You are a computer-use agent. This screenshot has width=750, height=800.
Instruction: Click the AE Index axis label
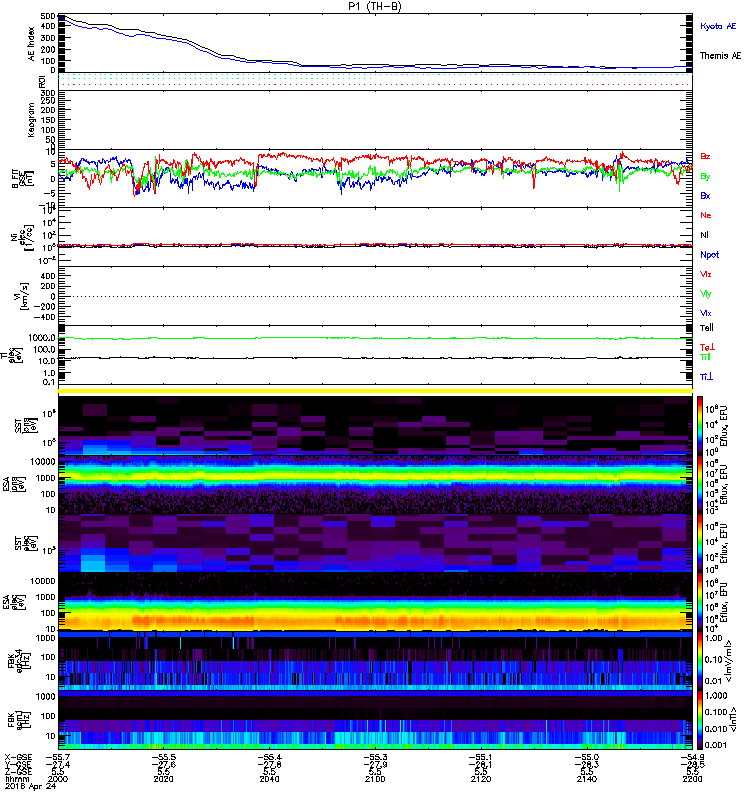(x=31, y=44)
